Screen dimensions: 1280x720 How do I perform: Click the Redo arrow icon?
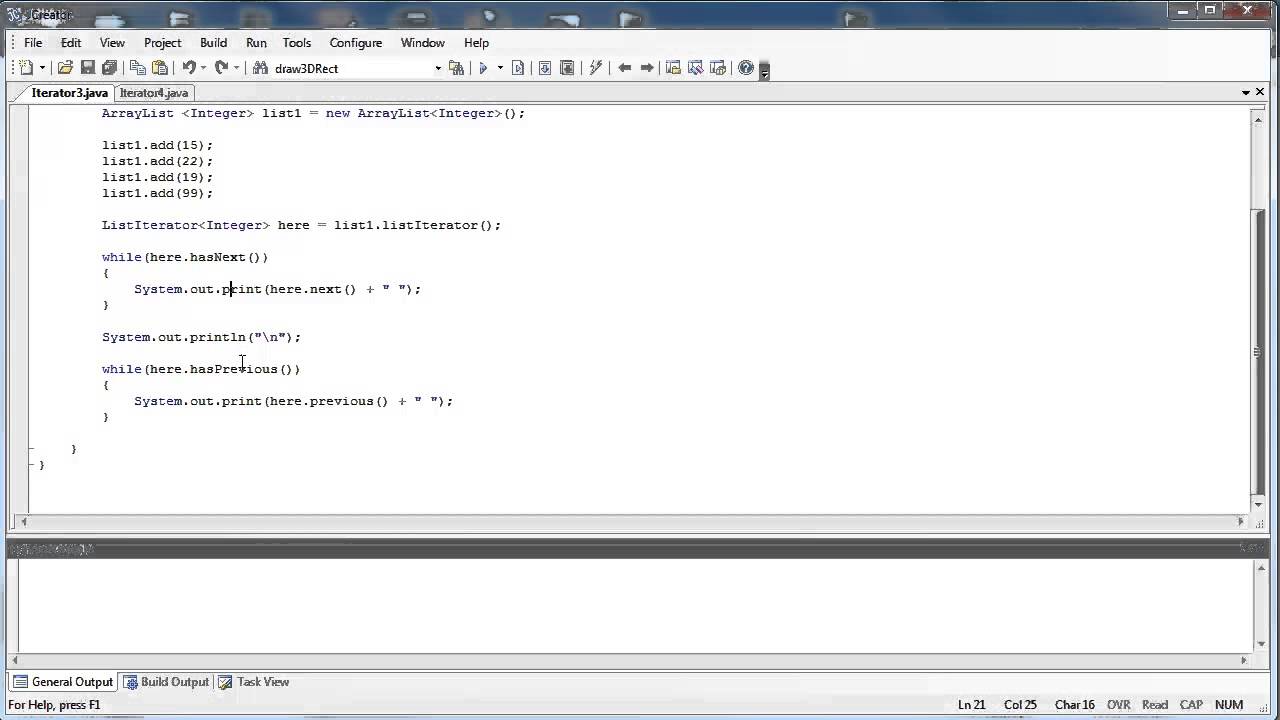pyautogui.click(x=221, y=68)
